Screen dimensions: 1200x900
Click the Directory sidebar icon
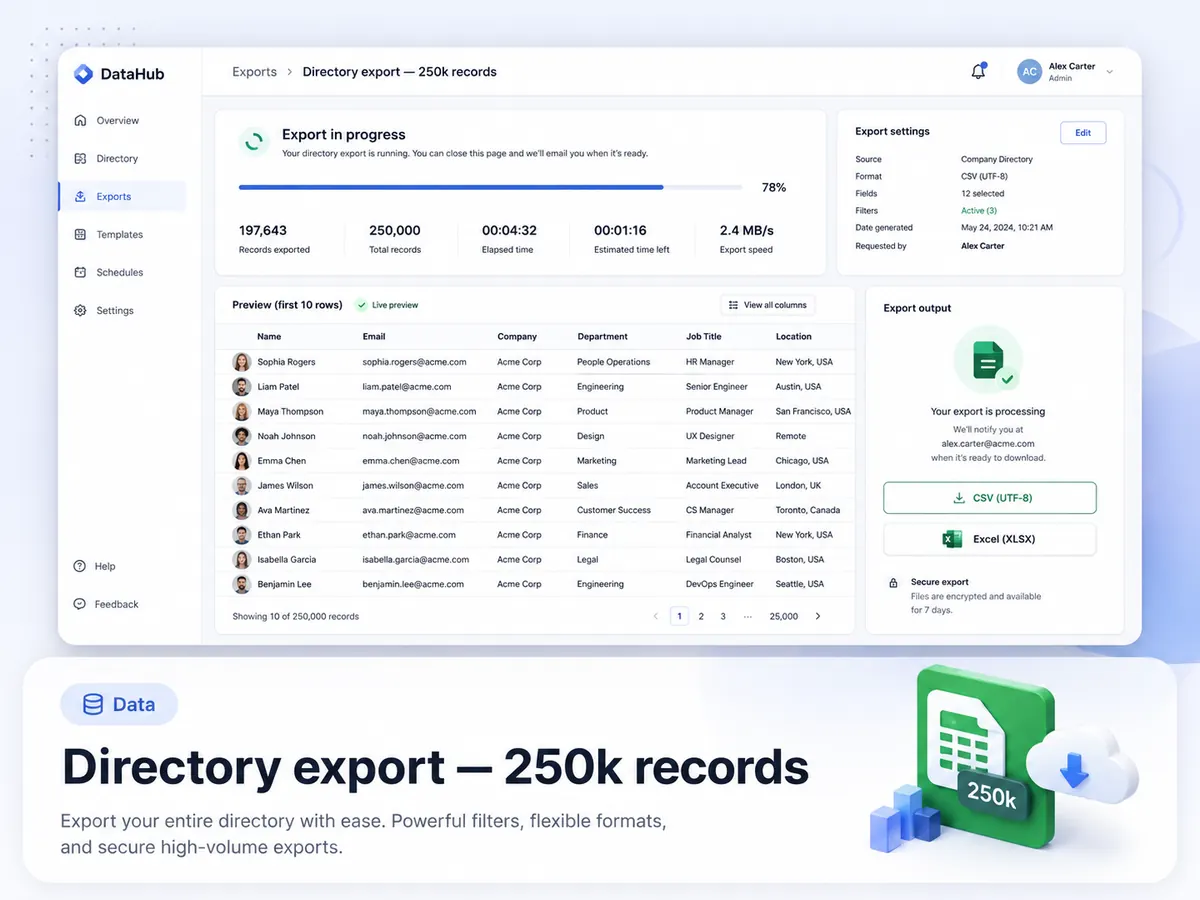coord(80,159)
